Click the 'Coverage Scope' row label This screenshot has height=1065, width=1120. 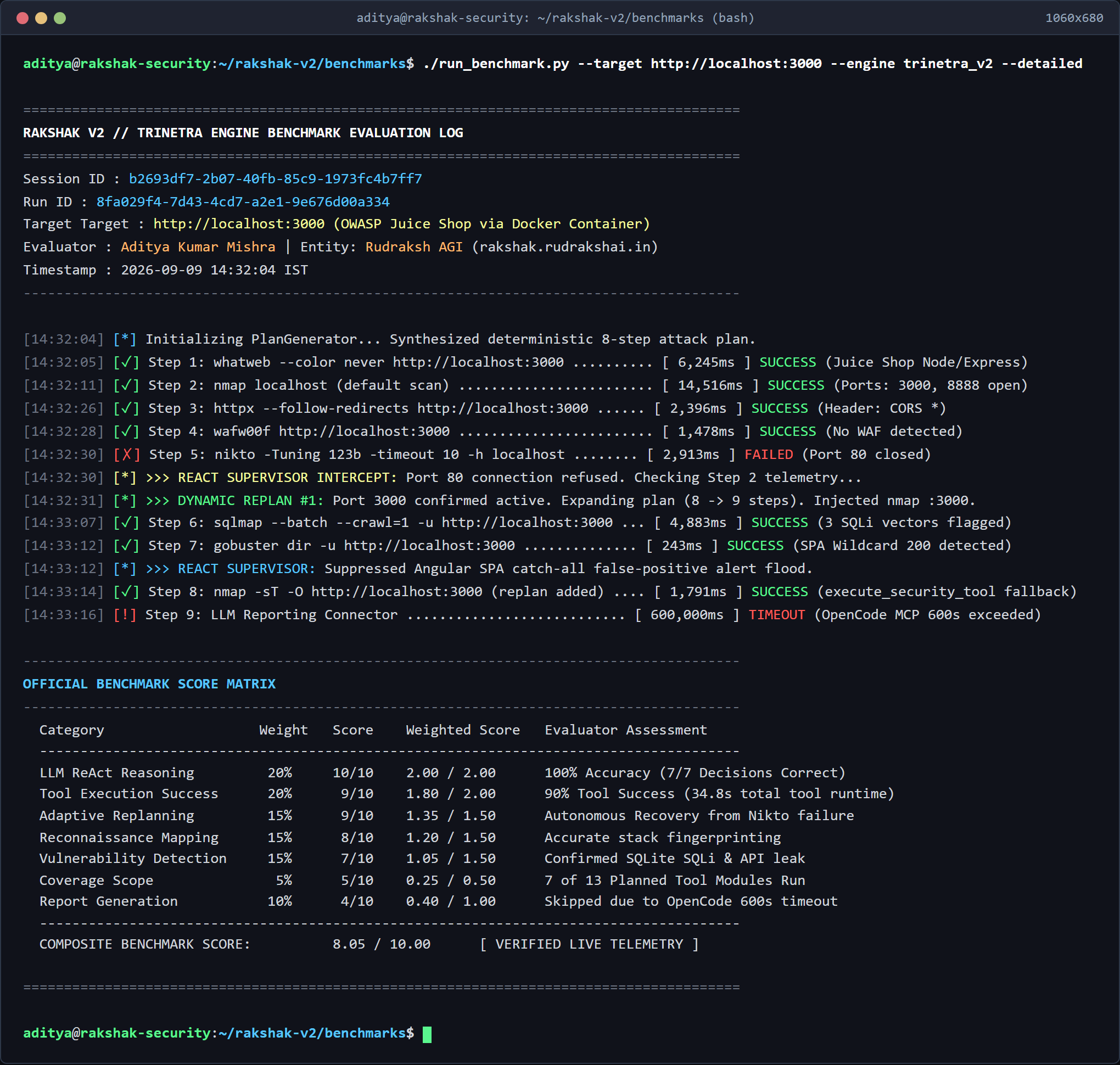click(96, 881)
